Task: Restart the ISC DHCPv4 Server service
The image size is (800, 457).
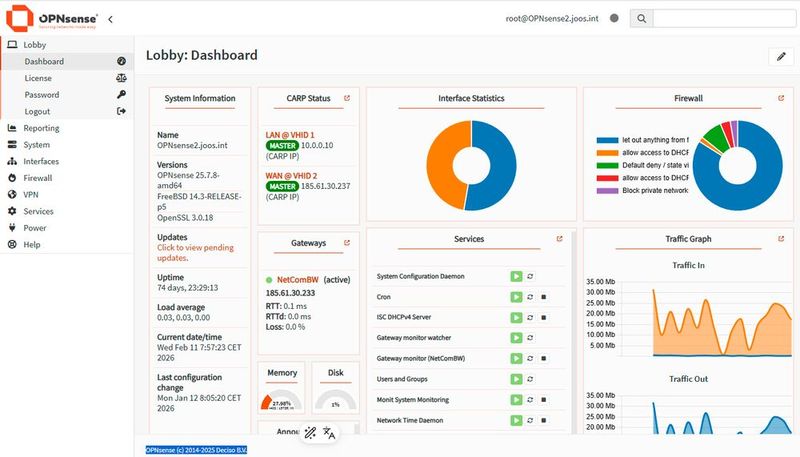Action: [530, 317]
